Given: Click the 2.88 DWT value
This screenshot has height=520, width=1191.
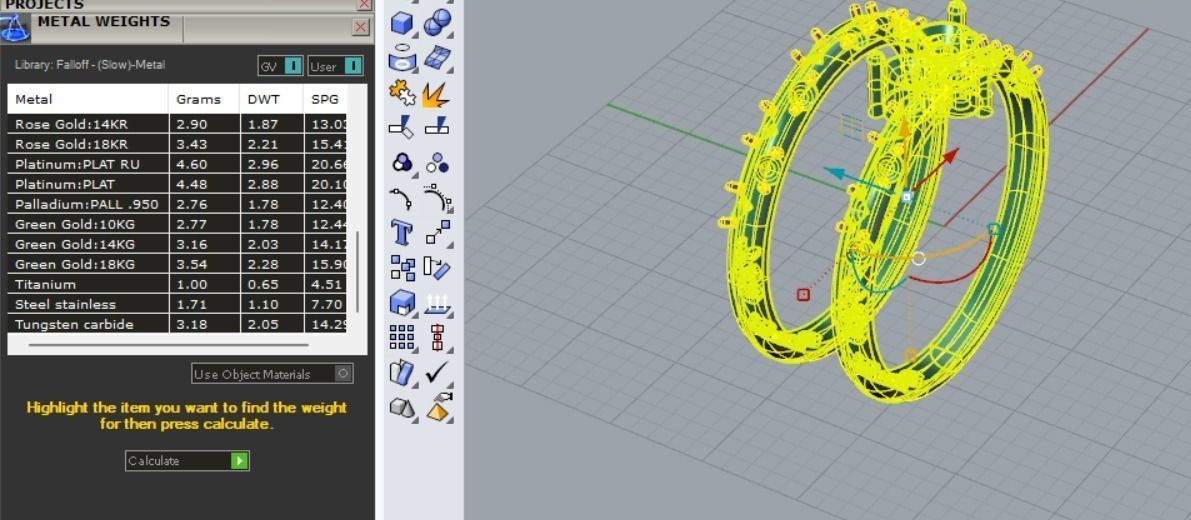Looking at the screenshot, I should pos(263,184).
